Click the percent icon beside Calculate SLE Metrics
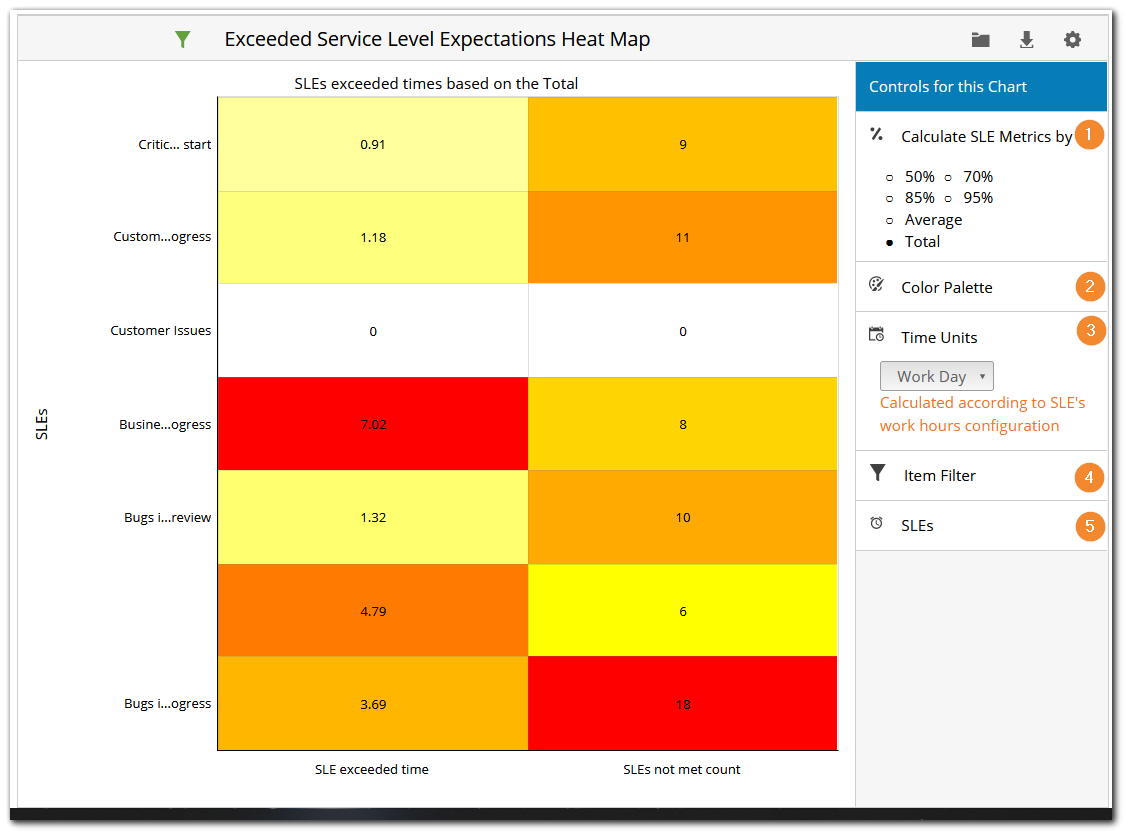This screenshot has height=838, width=1130. pyautogui.click(x=877, y=135)
